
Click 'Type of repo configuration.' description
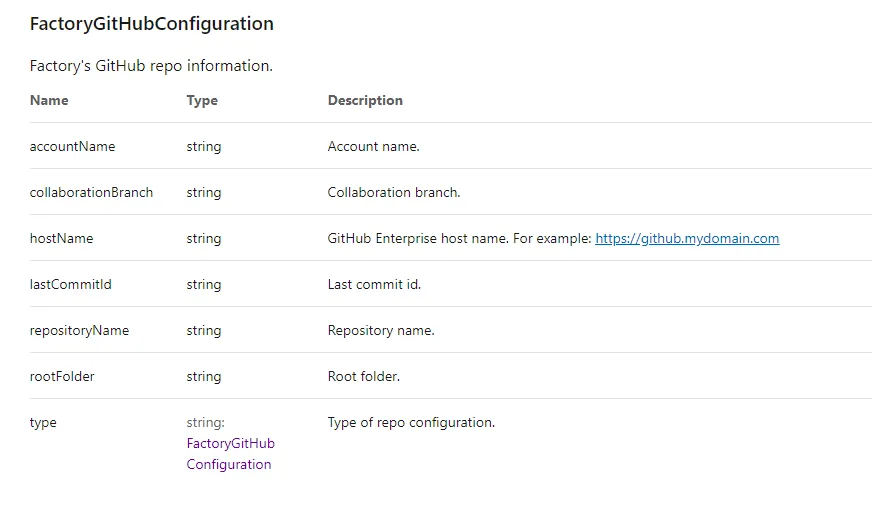(x=411, y=423)
